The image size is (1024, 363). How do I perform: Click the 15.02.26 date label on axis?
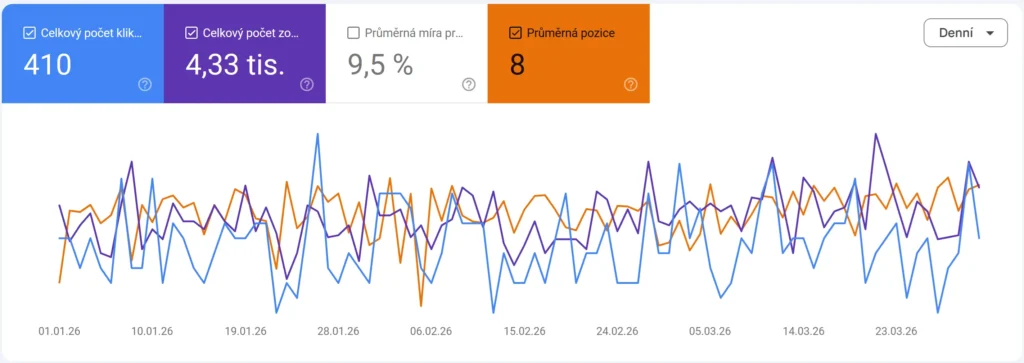(526, 331)
